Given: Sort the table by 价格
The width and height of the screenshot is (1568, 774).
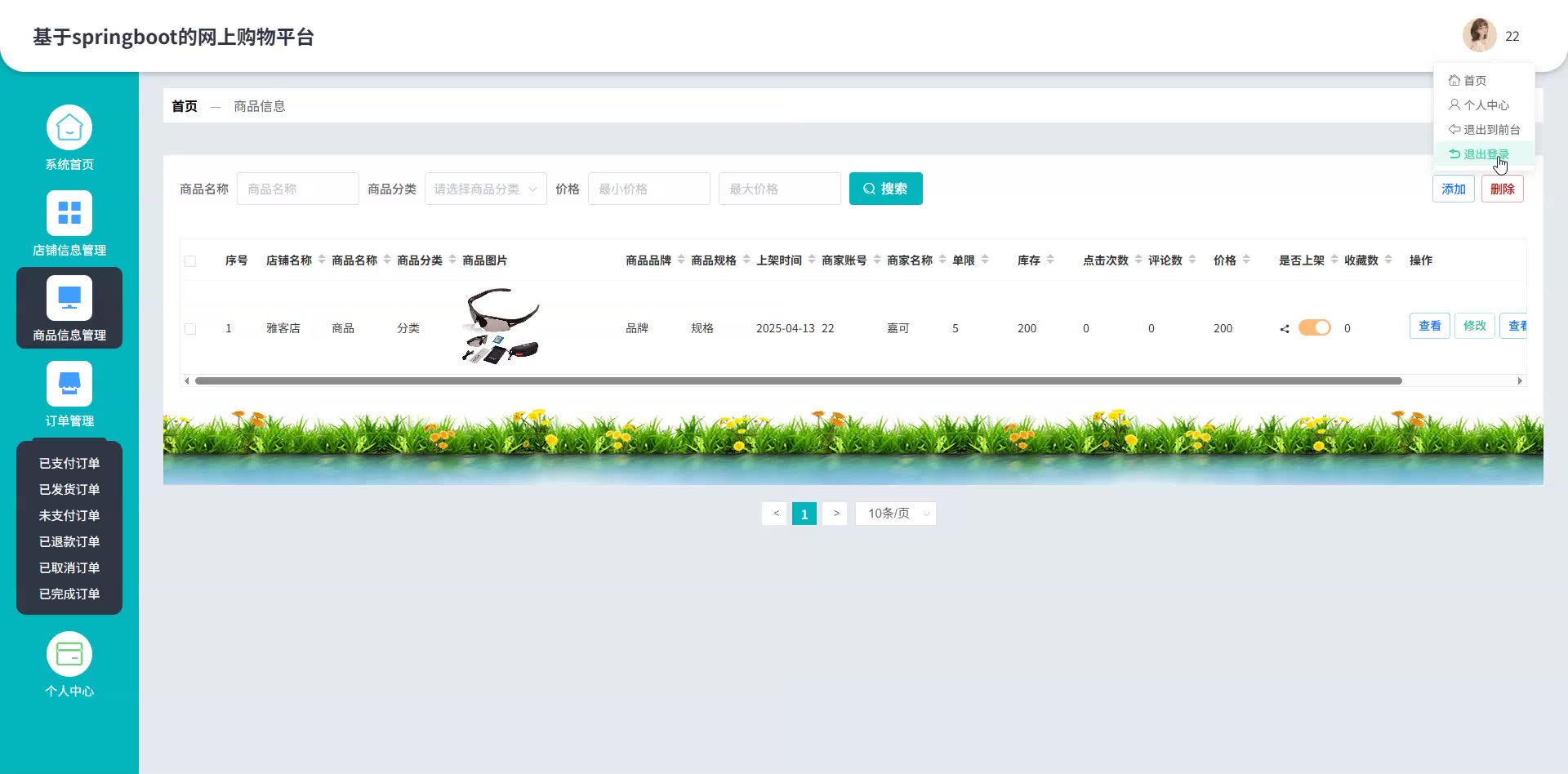Looking at the screenshot, I should [1246, 260].
